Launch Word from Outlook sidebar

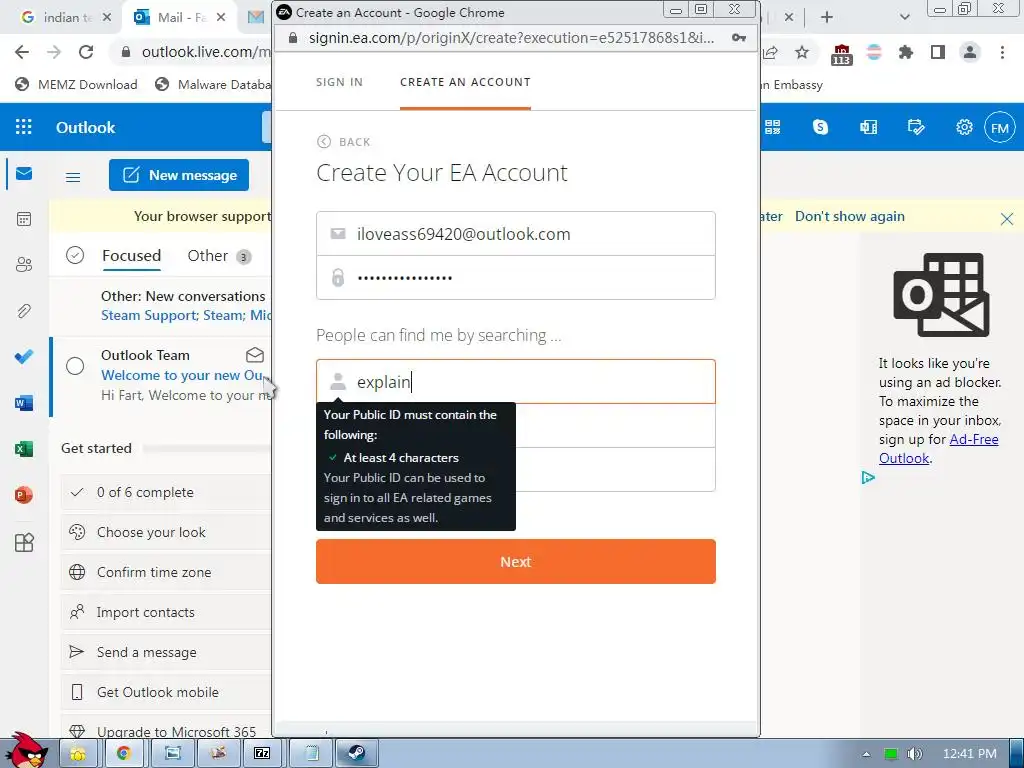tap(24, 403)
